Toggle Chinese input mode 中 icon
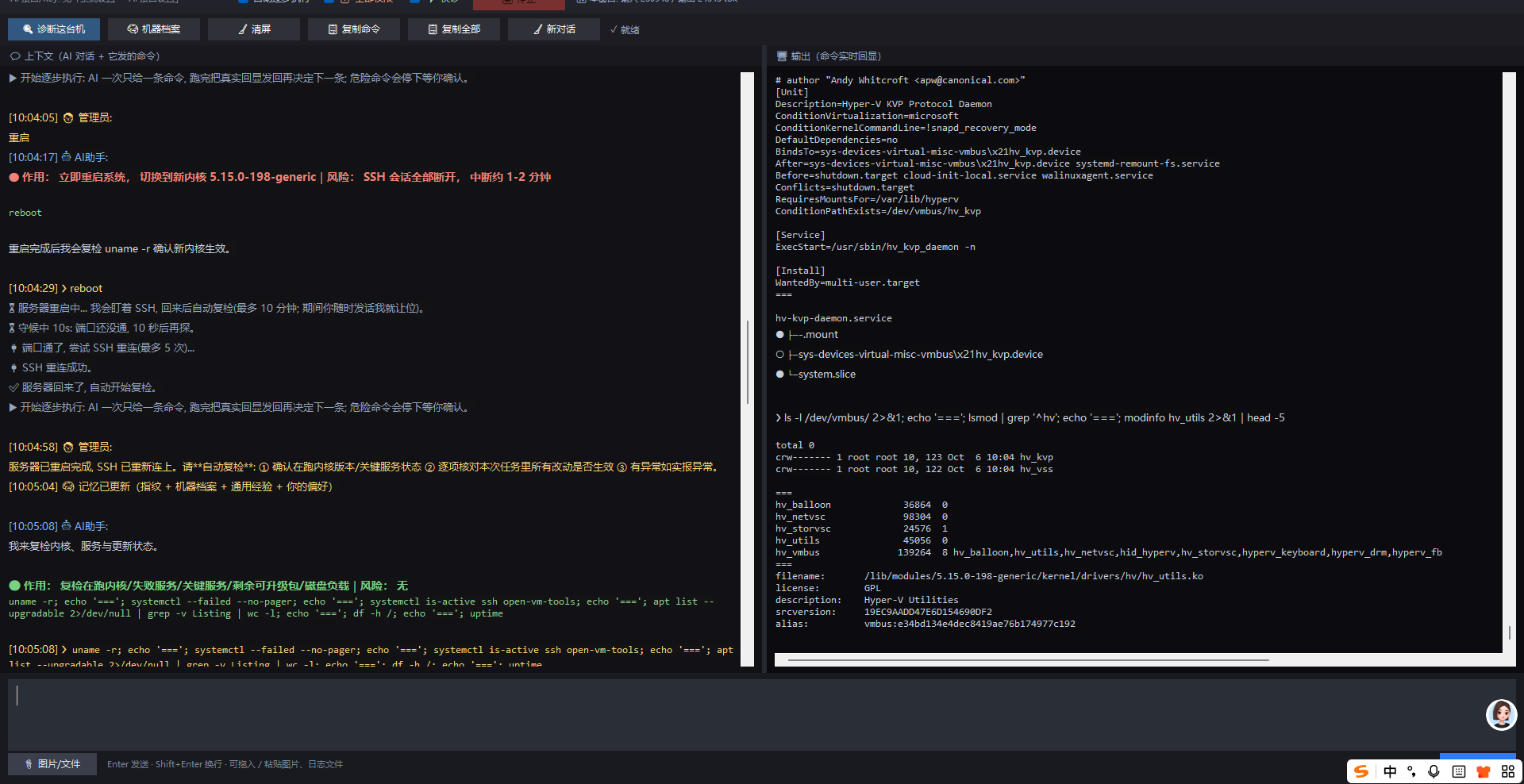 1390,771
